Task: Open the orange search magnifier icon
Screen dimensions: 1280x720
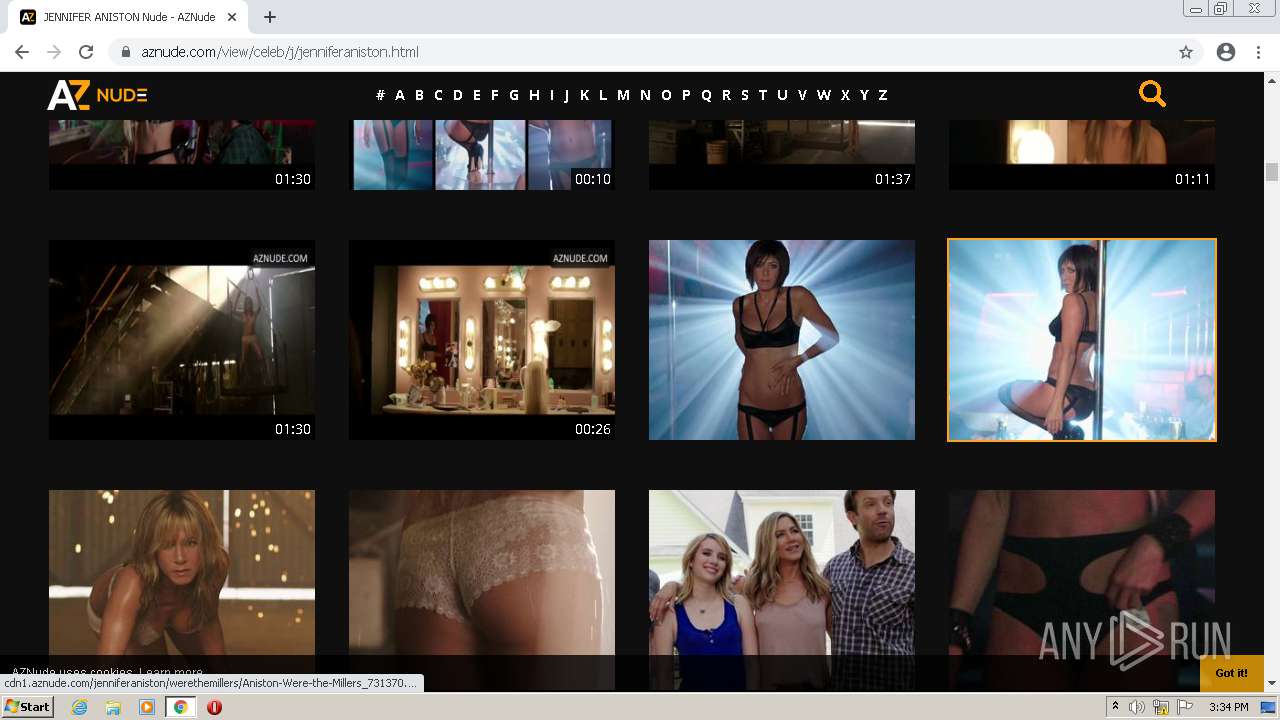Action: (1152, 94)
